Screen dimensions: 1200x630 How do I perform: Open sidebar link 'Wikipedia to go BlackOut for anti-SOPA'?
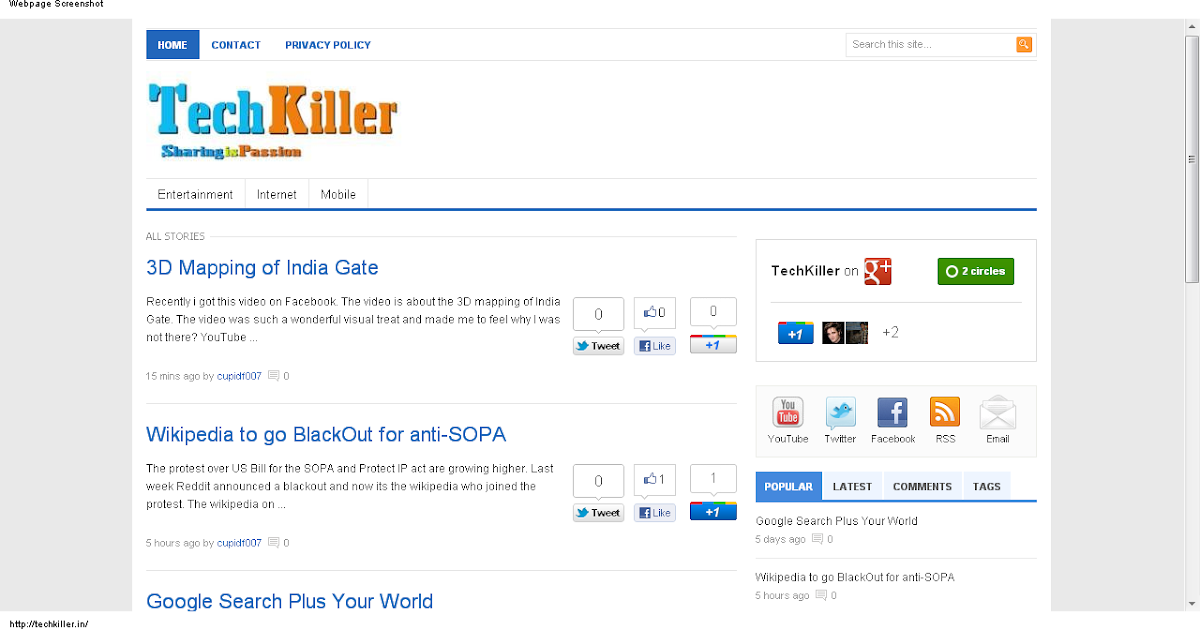click(855, 577)
